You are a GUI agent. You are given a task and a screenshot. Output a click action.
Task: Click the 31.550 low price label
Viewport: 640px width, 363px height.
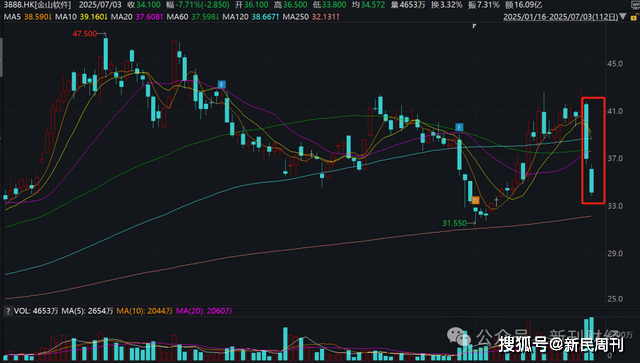(x=454, y=223)
